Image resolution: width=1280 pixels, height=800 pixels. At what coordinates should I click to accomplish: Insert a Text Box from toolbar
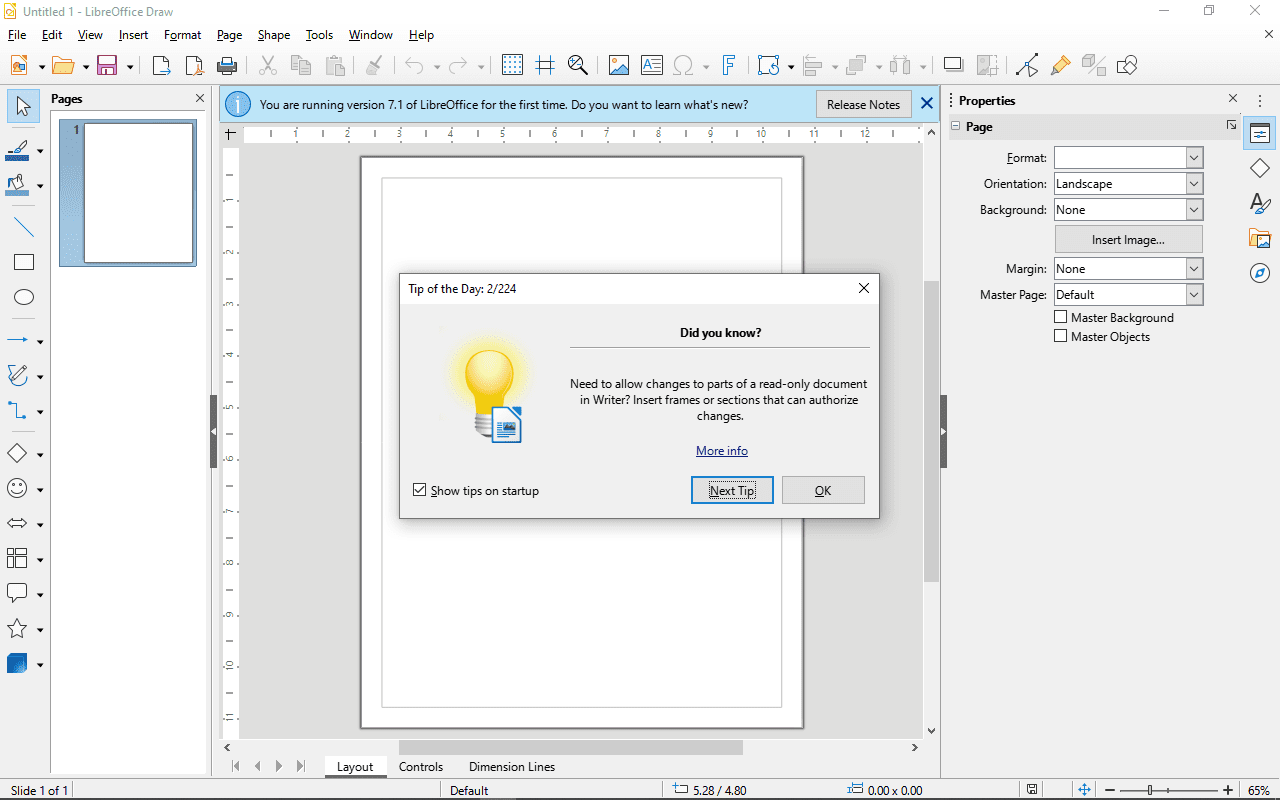(652, 66)
